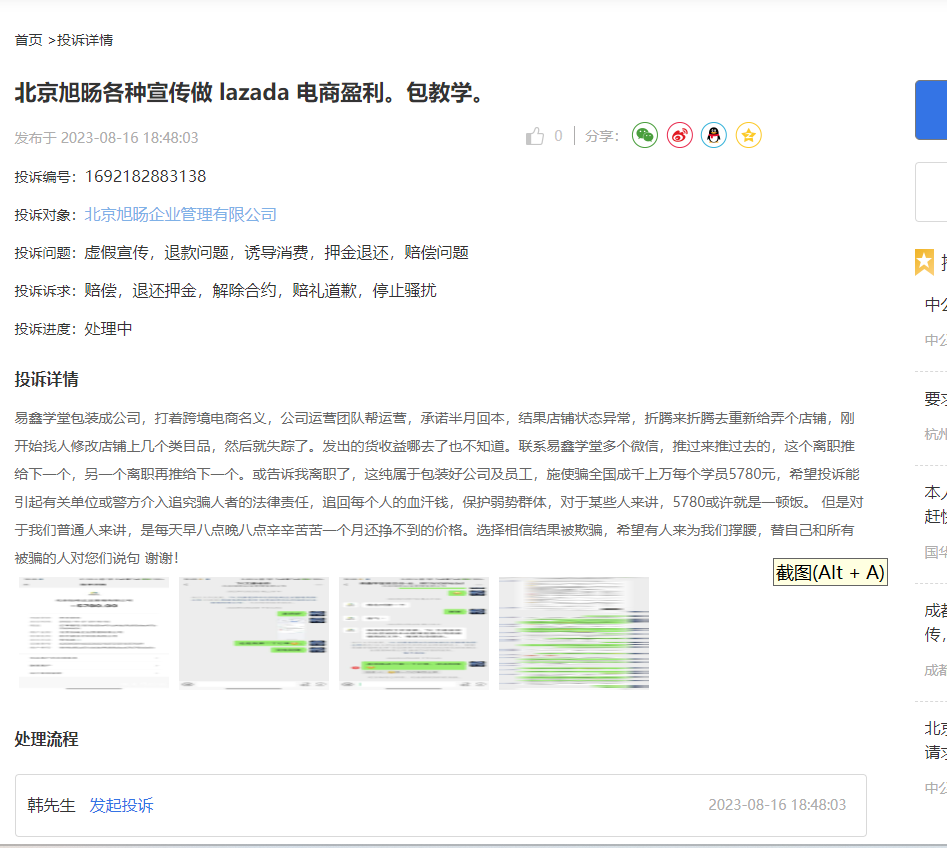947x848 pixels.
Task: Click the blue button at right edge
Action: click(931, 110)
